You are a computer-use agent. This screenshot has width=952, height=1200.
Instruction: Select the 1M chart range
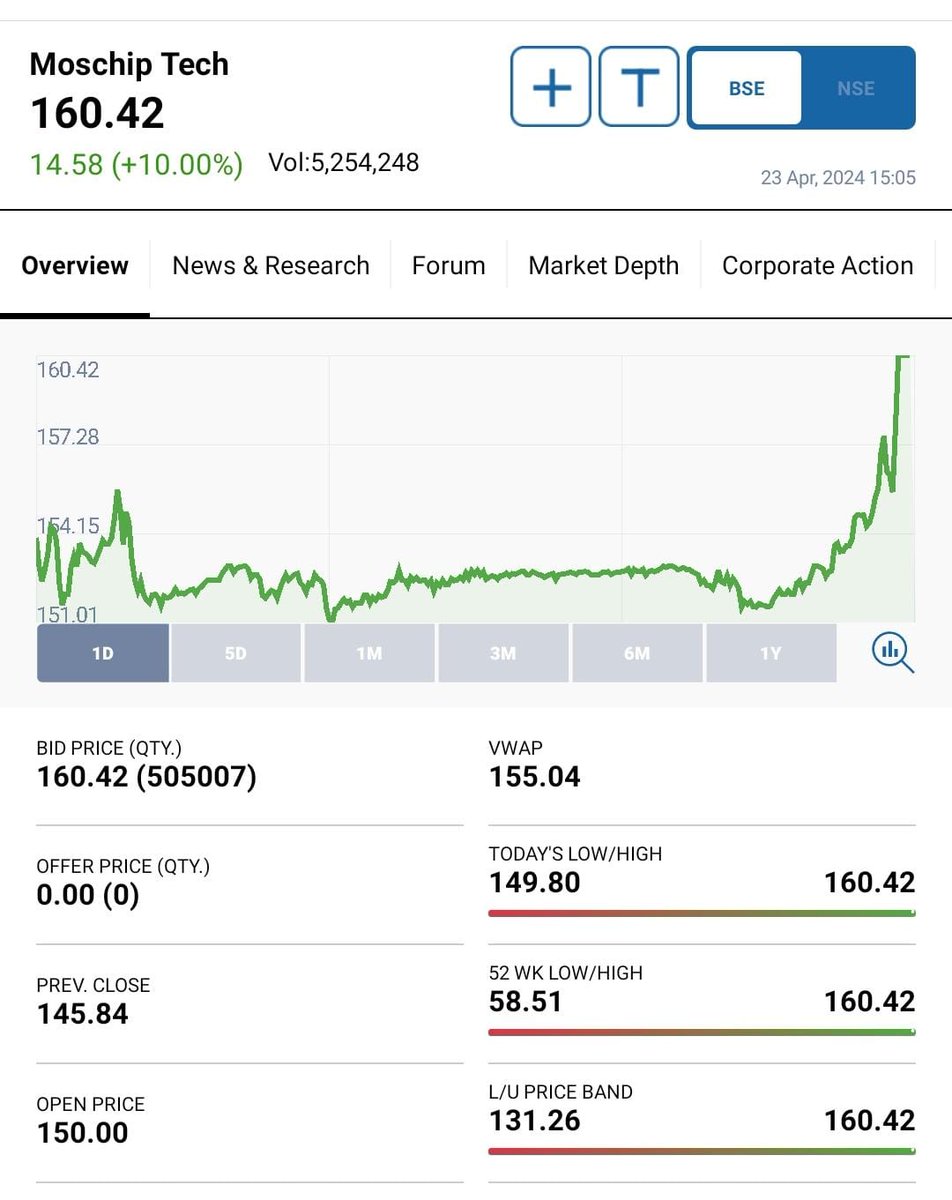pos(369,653)
